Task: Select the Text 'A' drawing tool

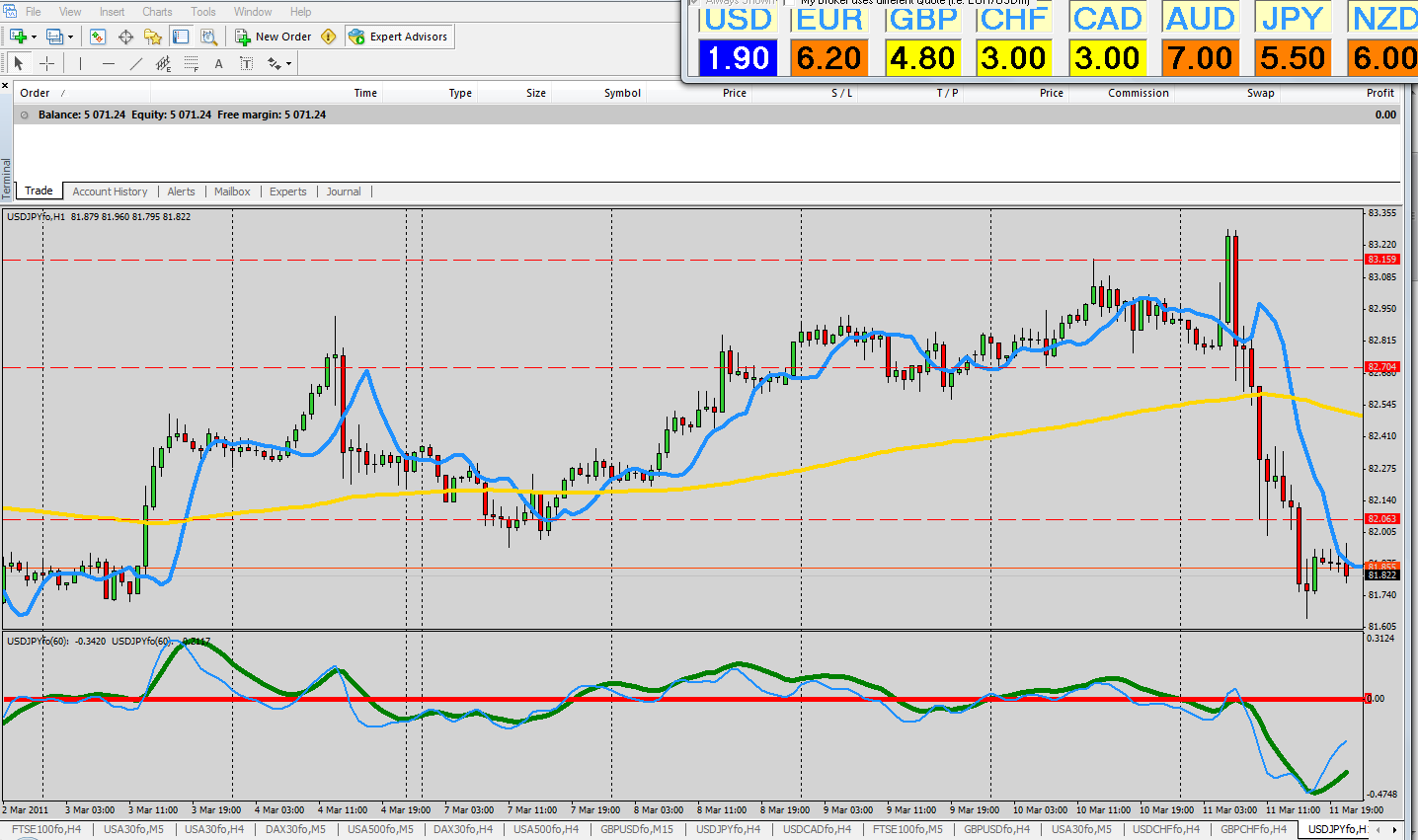Action: (x=218, y=63)
